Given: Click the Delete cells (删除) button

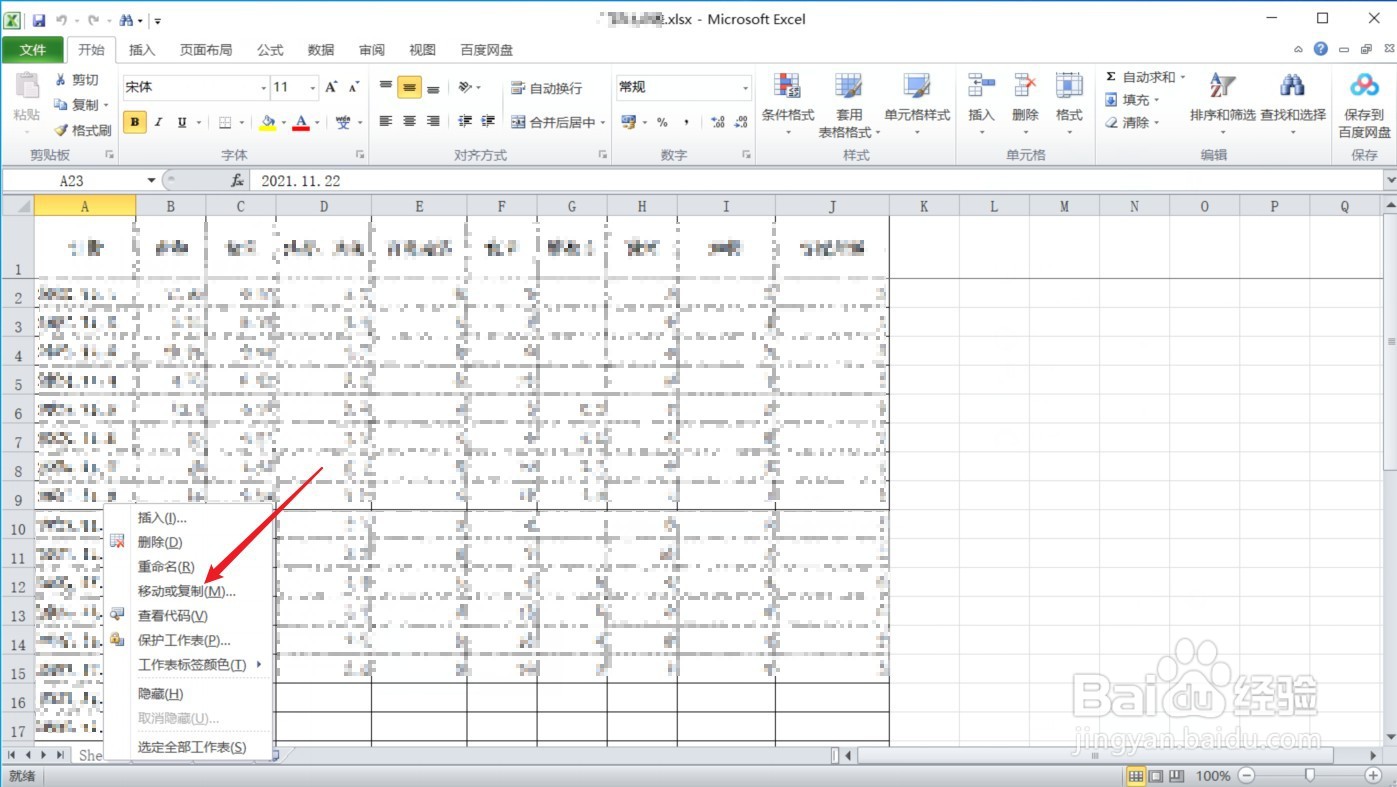Looking at the screenshot, I should [x=1025, y=105].
